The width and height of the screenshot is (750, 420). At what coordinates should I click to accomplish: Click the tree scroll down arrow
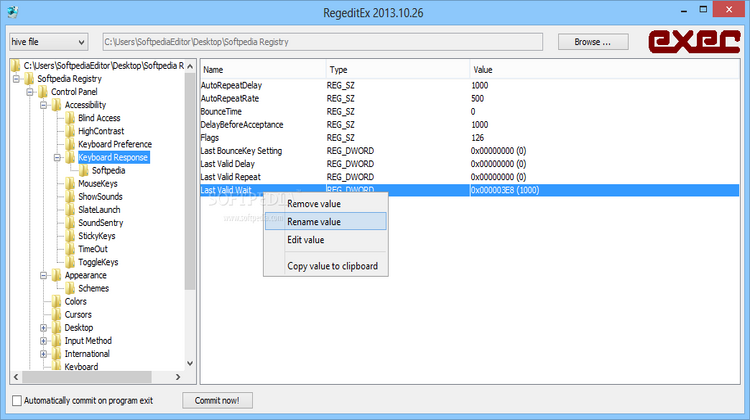click(x=190, y=364)
